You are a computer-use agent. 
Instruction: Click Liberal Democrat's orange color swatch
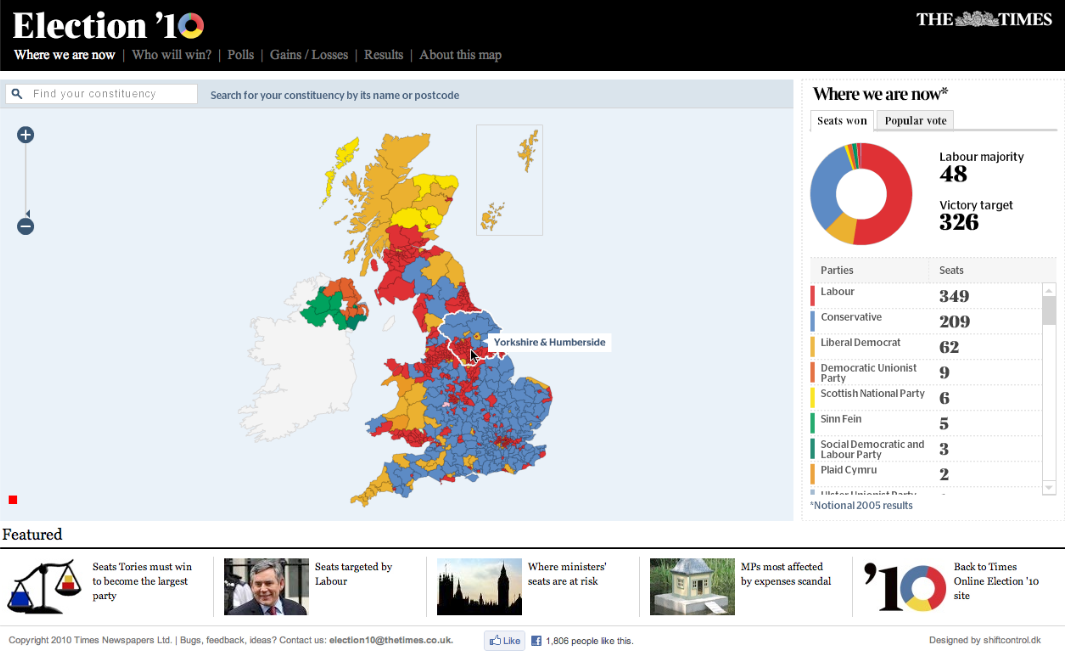tap(812, 346)
